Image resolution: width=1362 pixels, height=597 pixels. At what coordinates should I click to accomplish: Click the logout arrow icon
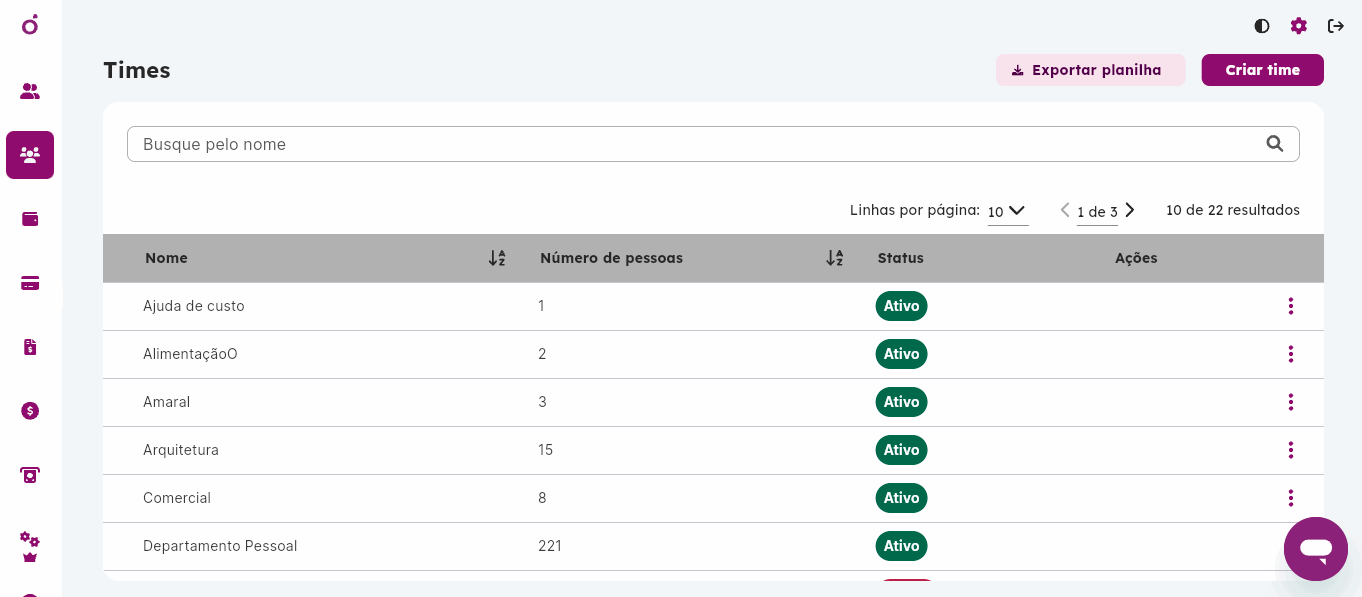click(1336, 26)
